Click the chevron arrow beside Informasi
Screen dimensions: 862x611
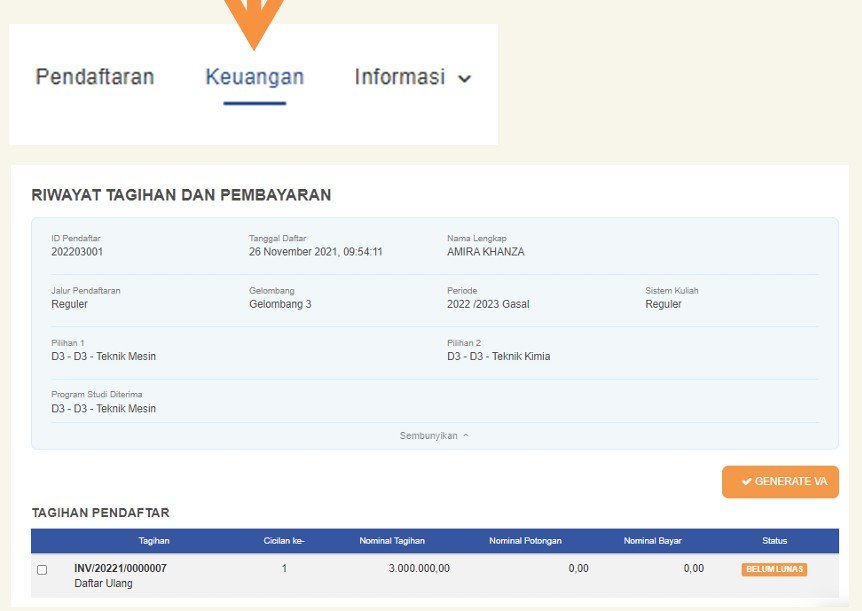tap(464, 79)
